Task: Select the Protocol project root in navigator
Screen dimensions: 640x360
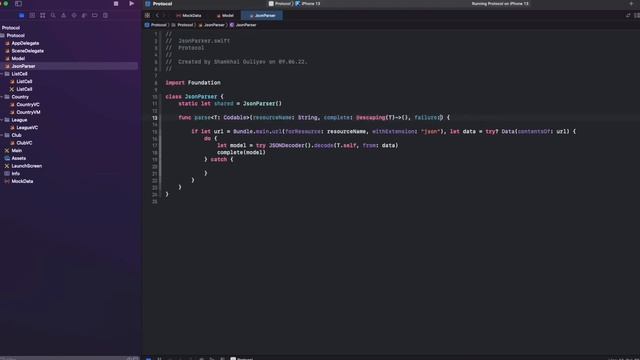Action: (11, 28)
